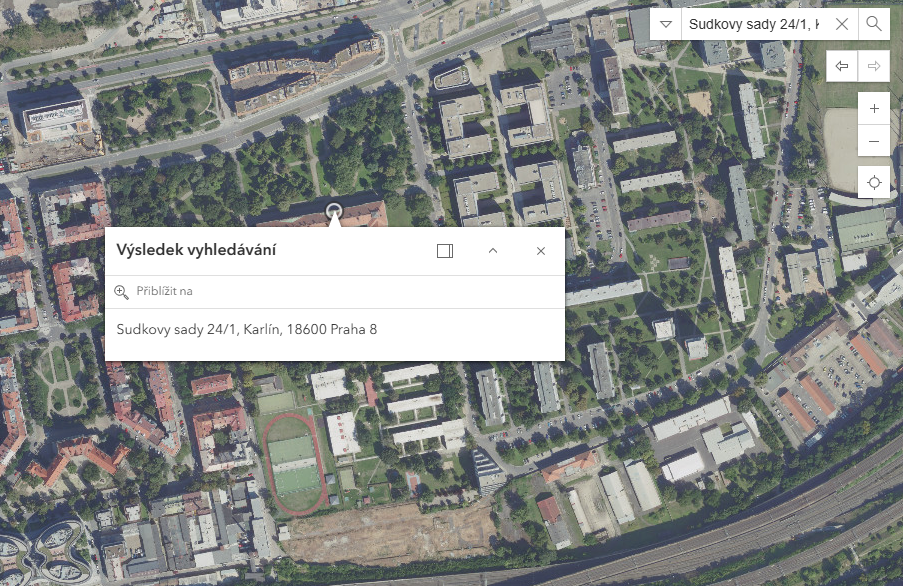Dock the search result popup
The height and width of the screenshot is (586, 903).
[445, 251]
